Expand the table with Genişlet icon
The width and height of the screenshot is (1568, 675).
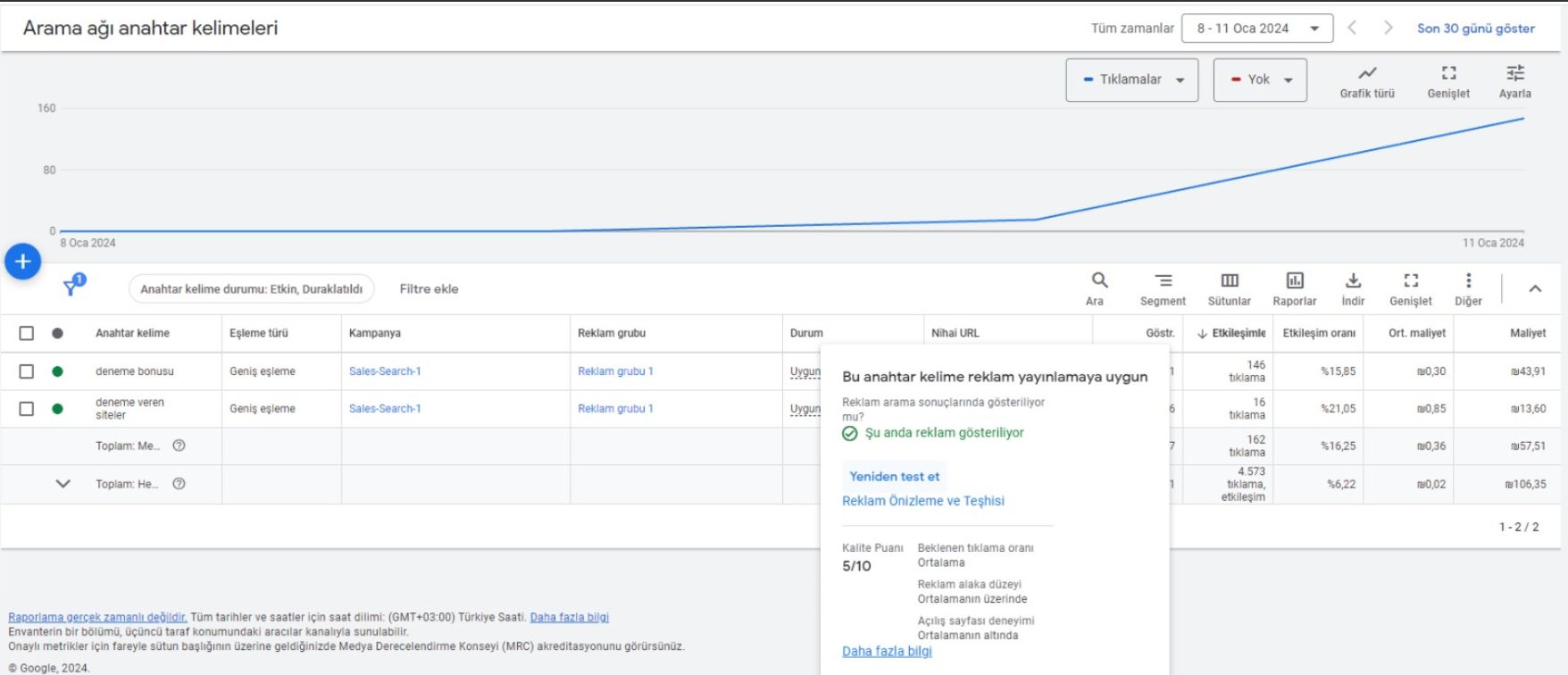pyautogui.click(x=1411, y=288)
